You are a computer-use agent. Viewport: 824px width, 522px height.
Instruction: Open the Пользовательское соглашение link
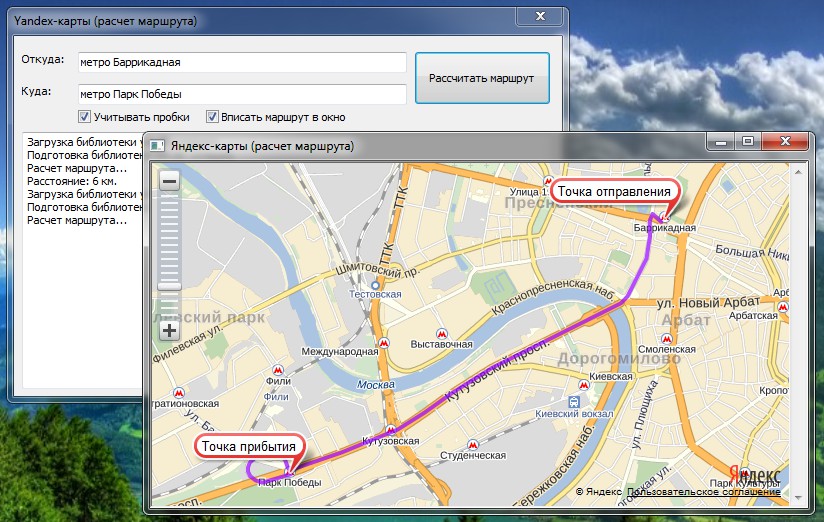704,492
